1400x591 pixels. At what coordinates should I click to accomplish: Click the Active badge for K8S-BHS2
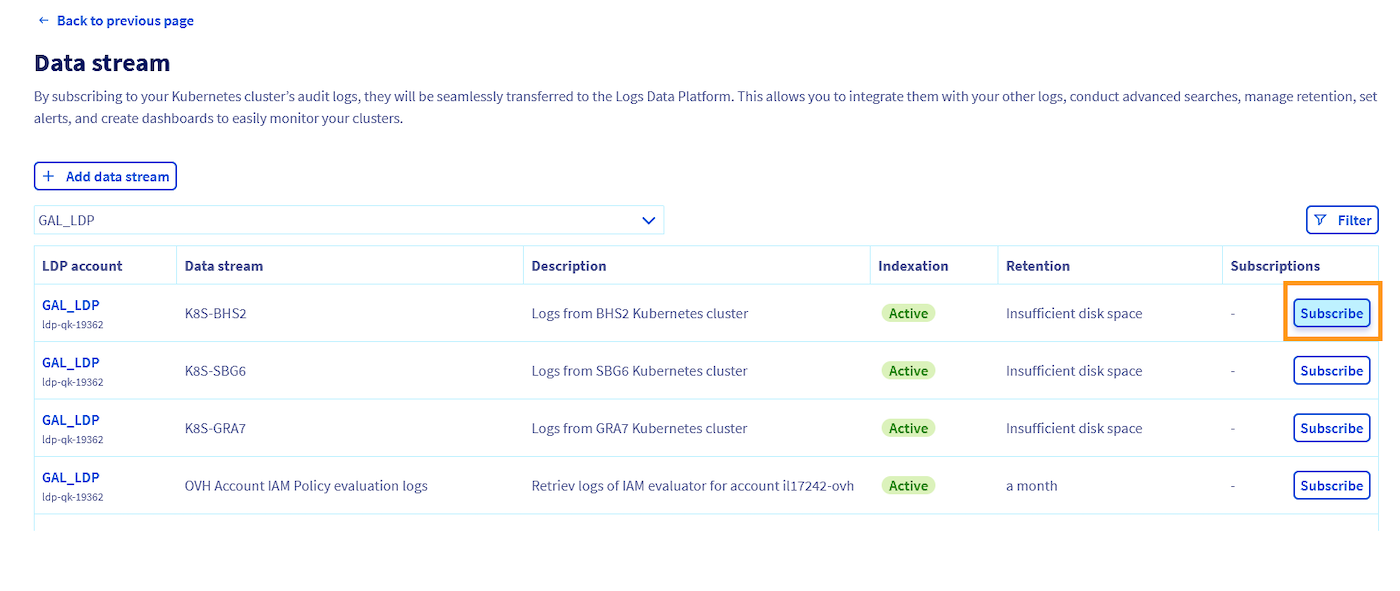907,312
